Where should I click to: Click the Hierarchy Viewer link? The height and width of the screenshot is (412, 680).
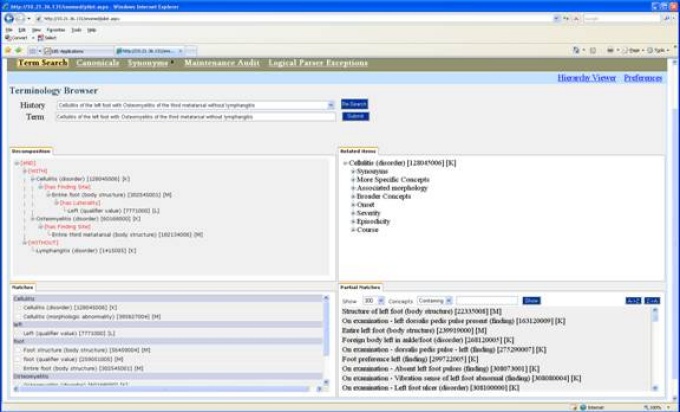pyautogui.click(x=585, y=78)
